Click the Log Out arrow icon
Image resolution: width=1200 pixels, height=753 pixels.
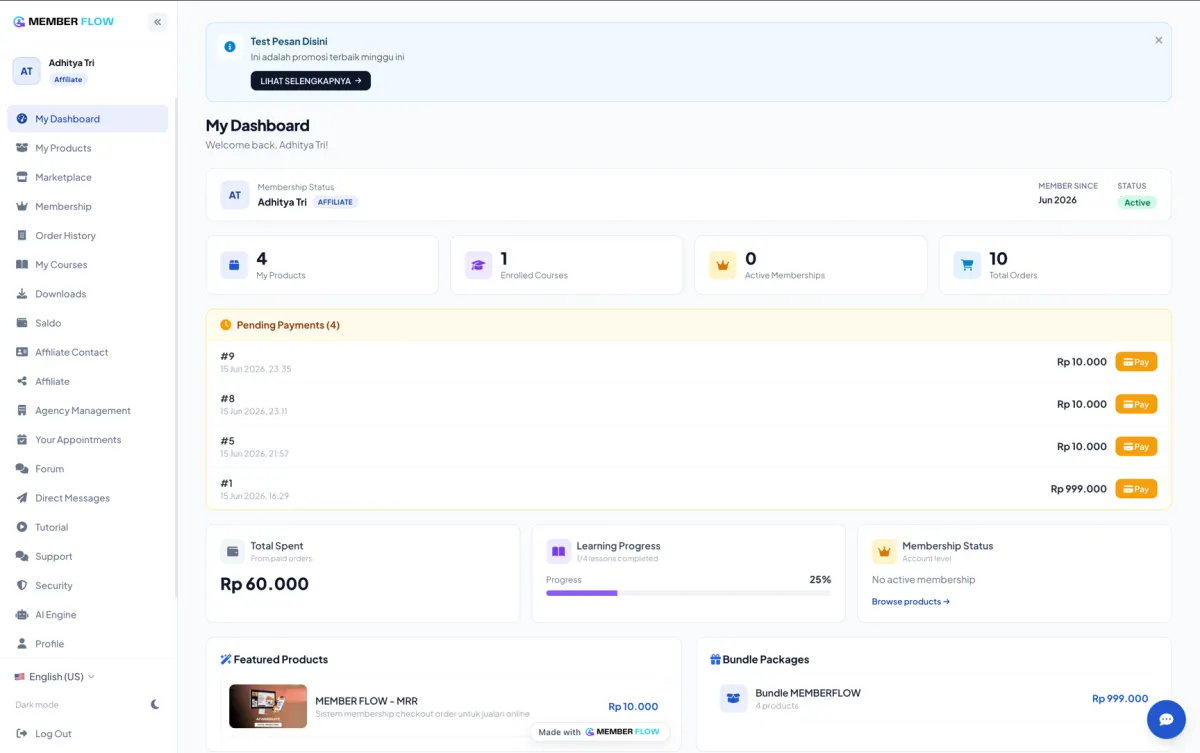(x=22, y=733)
